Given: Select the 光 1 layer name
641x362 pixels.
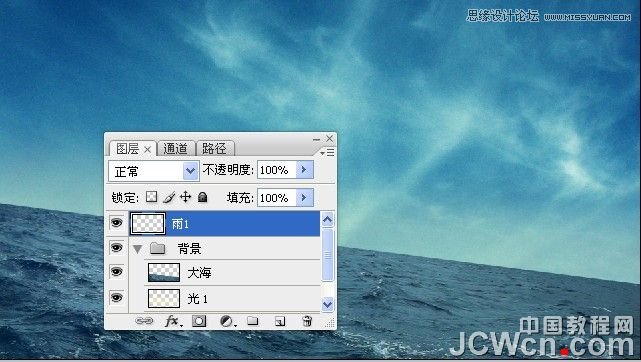Looking at the screenshot, I should click(x=197, y=299).
